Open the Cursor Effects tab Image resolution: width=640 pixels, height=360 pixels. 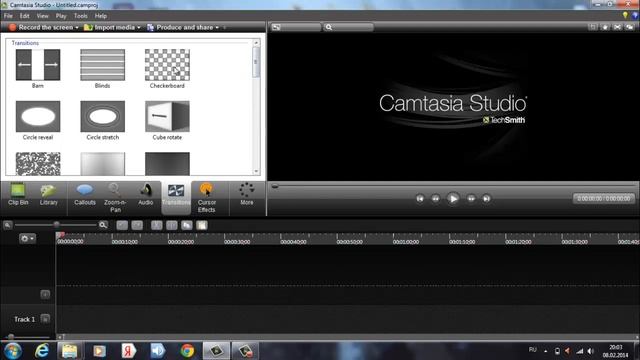coord(207,198)
